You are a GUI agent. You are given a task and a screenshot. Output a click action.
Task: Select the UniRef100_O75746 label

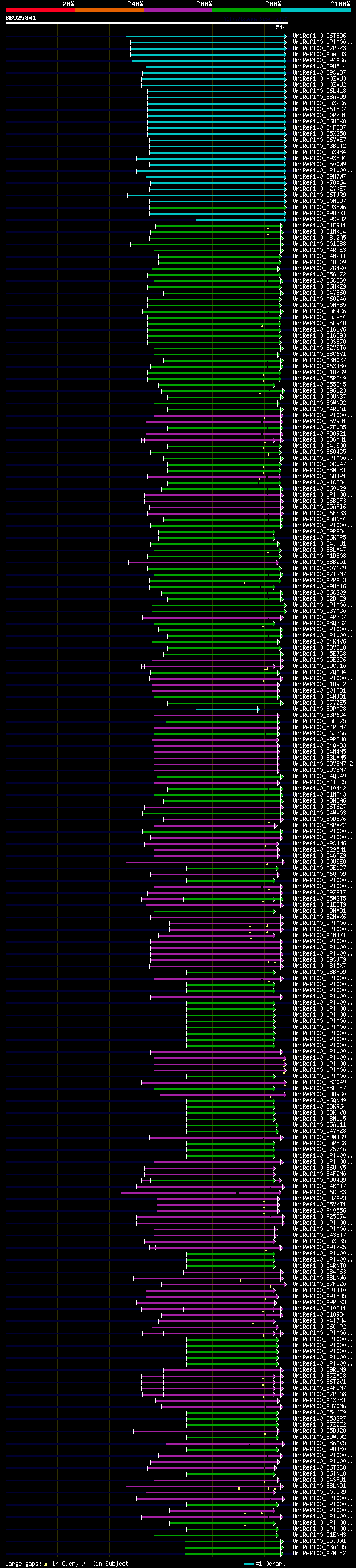pyautogui.click(x=319, y=1149)
